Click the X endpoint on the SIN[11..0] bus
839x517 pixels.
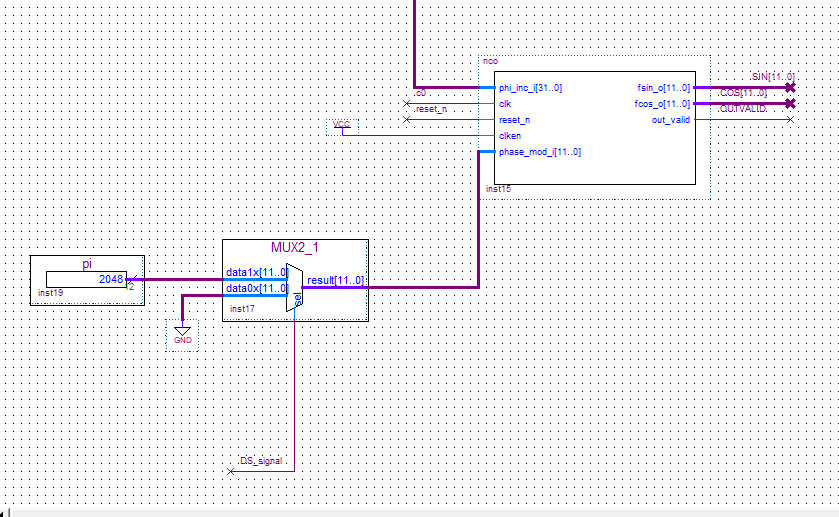790,88
